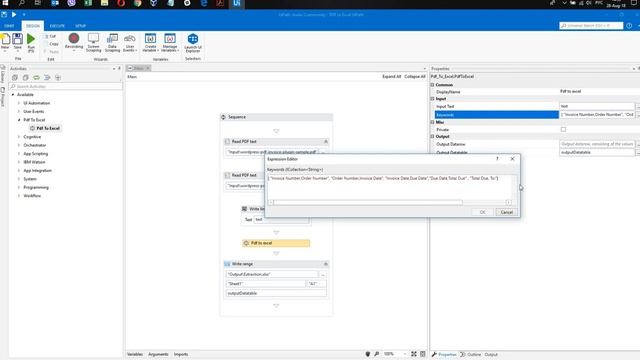Click the magnifier zoom icon in designer footer

pyautogui.click(x=377, y=354)
